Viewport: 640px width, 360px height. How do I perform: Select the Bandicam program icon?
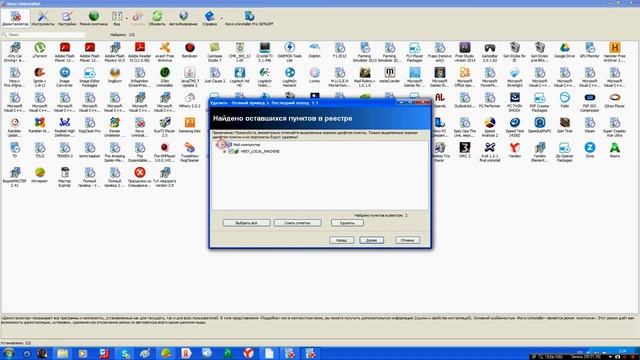tap(189, 51)
